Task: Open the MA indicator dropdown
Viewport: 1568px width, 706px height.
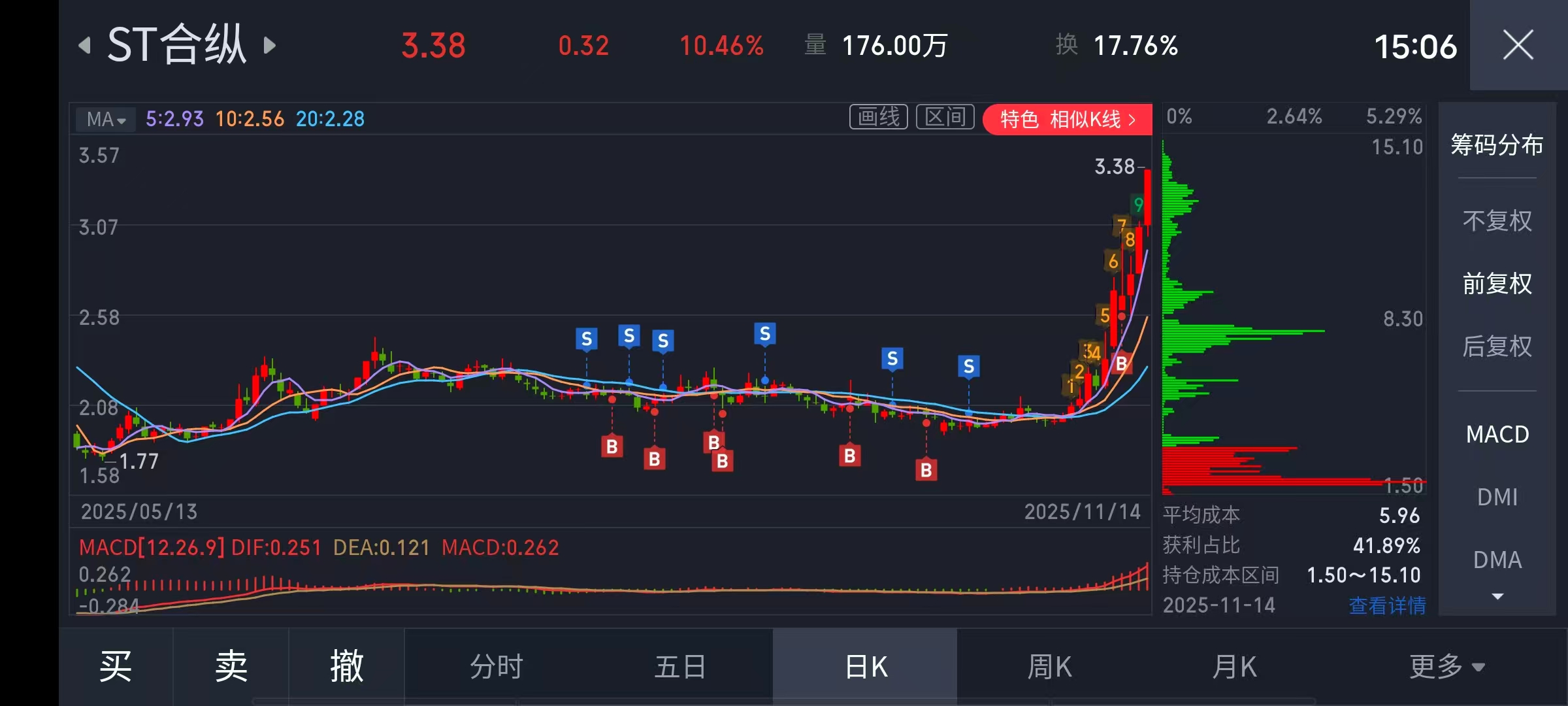Action: click(x=106, y=119)
